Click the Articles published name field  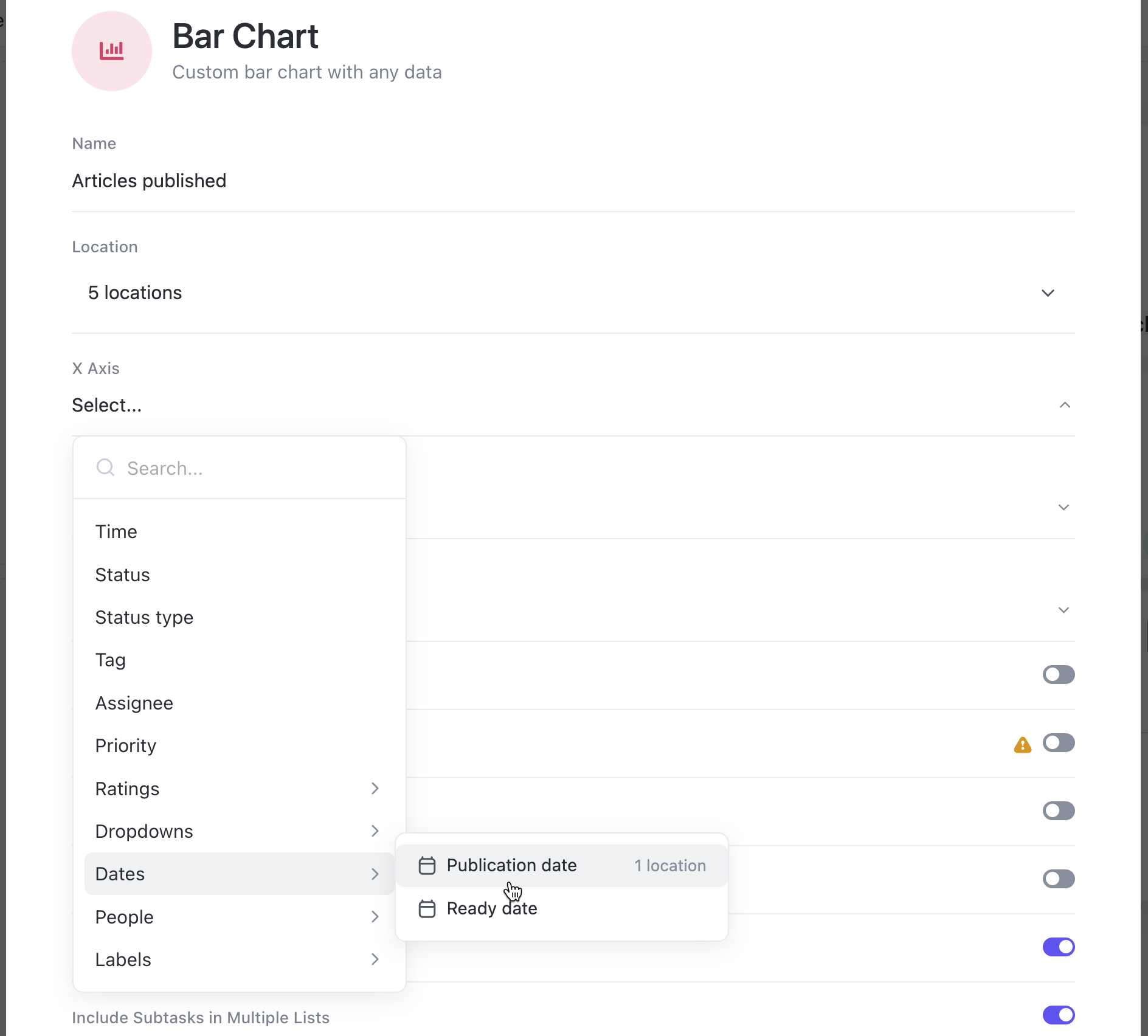tap(149, 181)
